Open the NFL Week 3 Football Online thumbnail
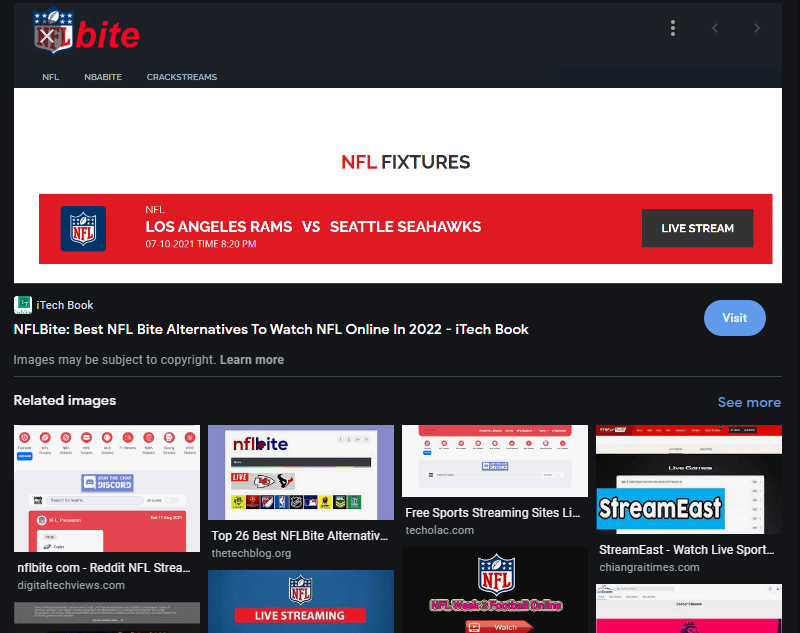This screenshot has height=633, width=800. (x=495, y=590)
